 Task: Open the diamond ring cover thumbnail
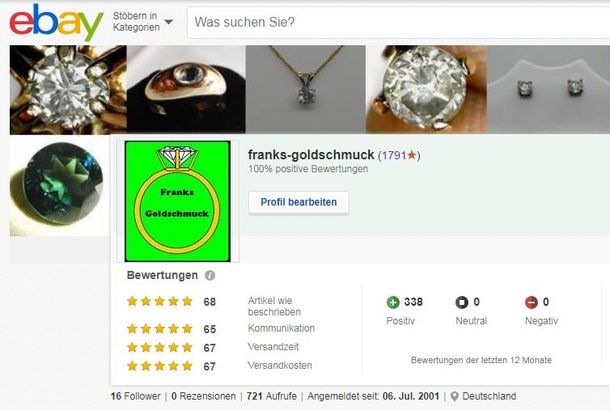point(68,90)
